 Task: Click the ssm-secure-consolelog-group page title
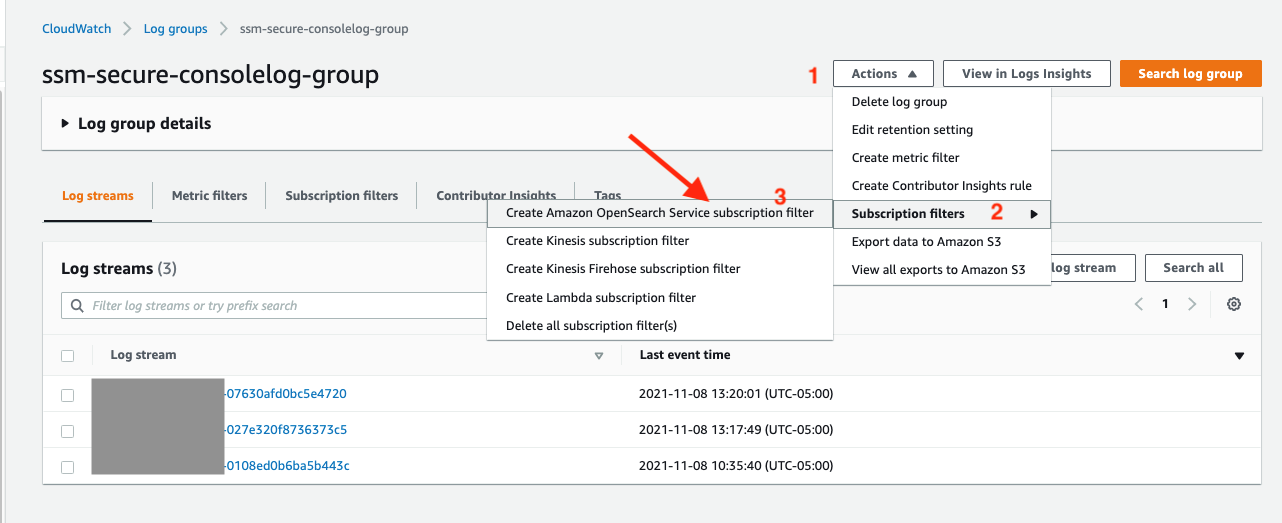click(211, 75)
